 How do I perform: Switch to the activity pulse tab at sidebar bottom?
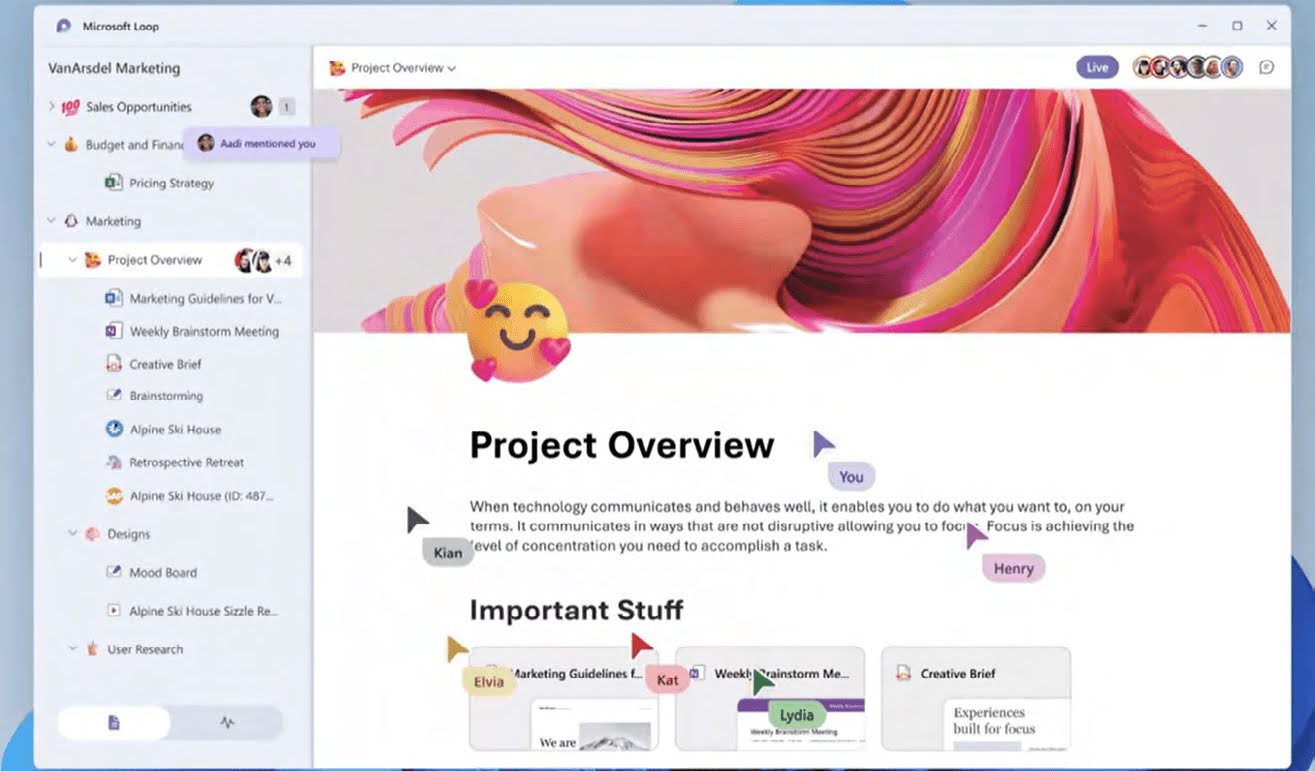pos(227,723)
